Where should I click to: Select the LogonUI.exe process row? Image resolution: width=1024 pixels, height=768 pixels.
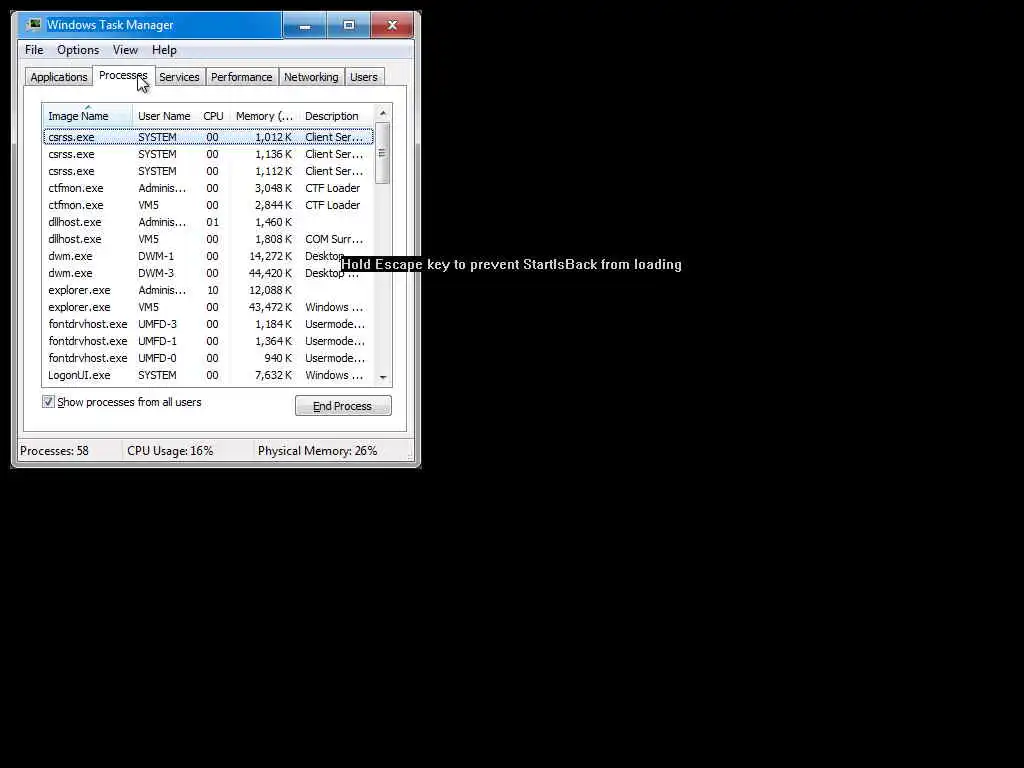click(208, 375)
